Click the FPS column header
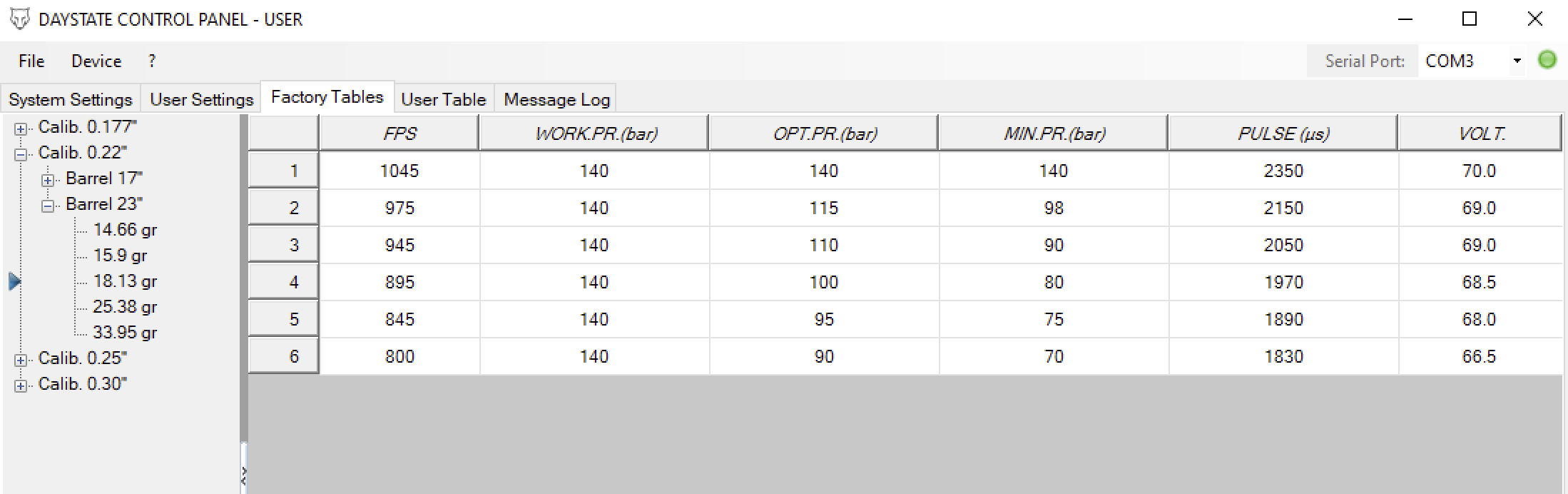1568x494 pixels. (399, 133)
